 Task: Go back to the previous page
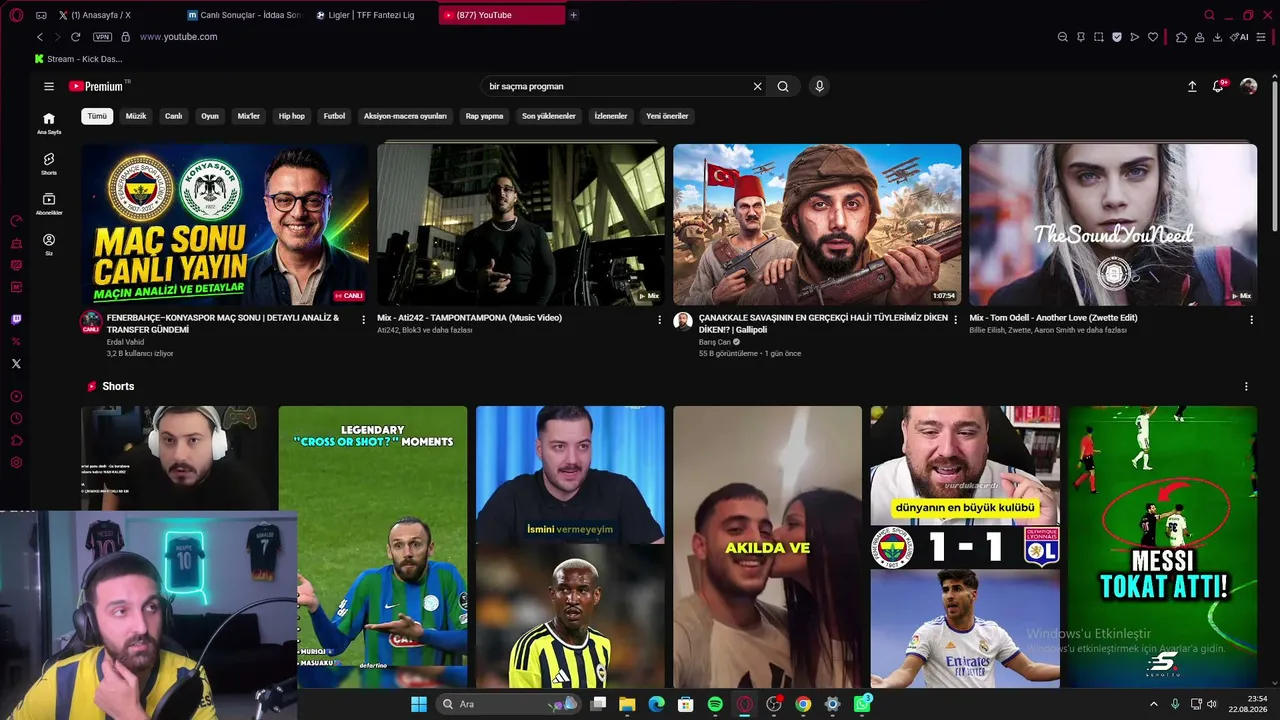(40, 37)
